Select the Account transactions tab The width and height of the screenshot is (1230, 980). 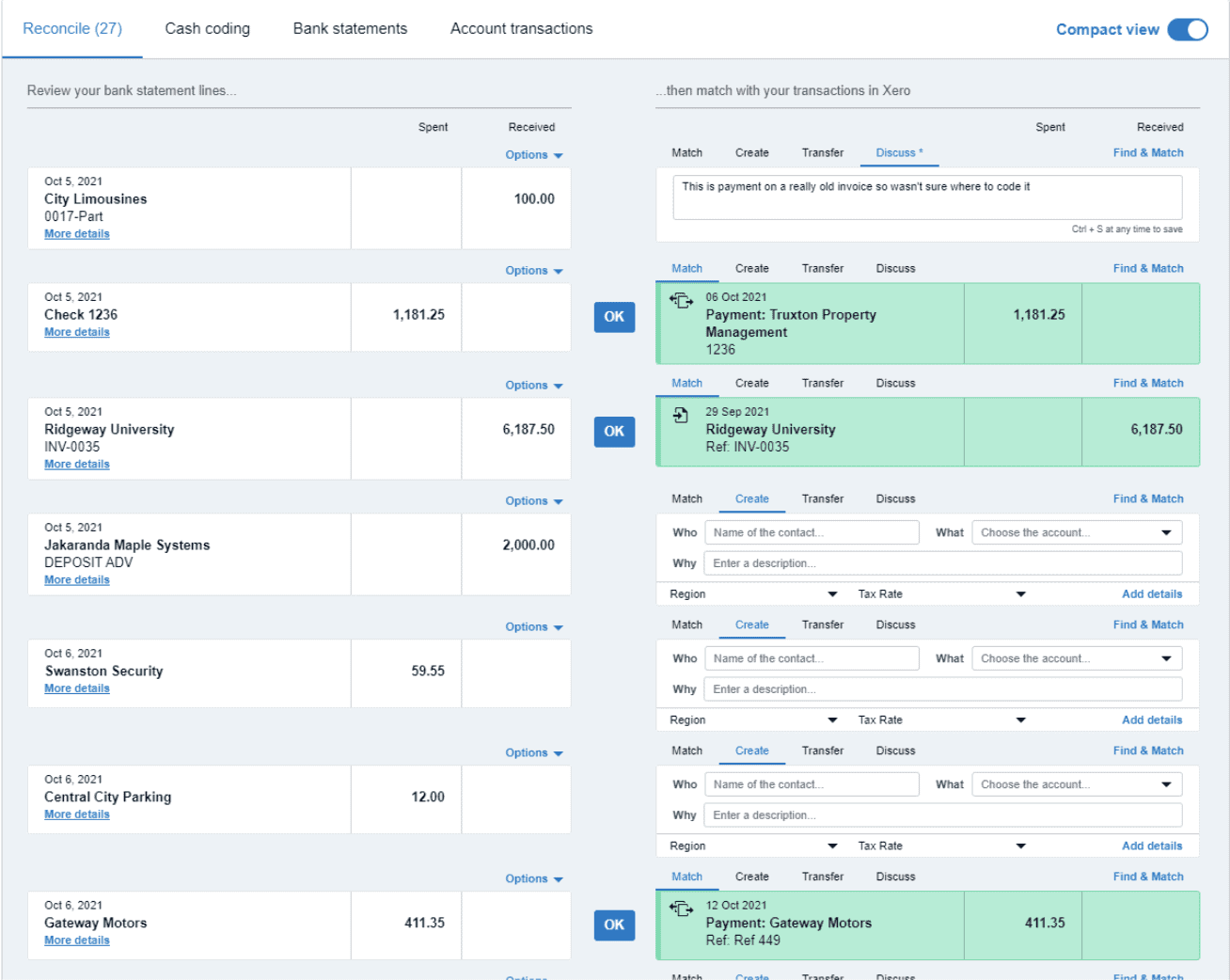point(521,28)
